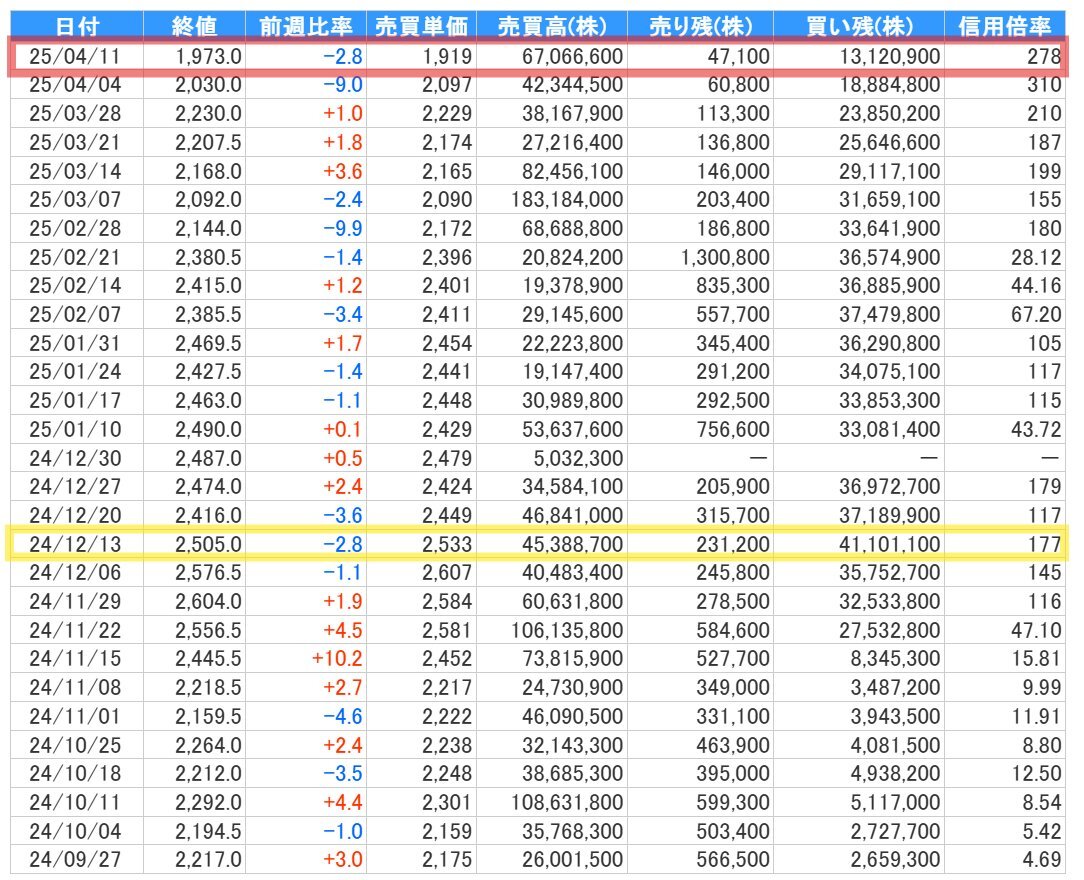The image size is (1084, 880).
Task: Click volume value 5,032,300
Action: (578, 458)
